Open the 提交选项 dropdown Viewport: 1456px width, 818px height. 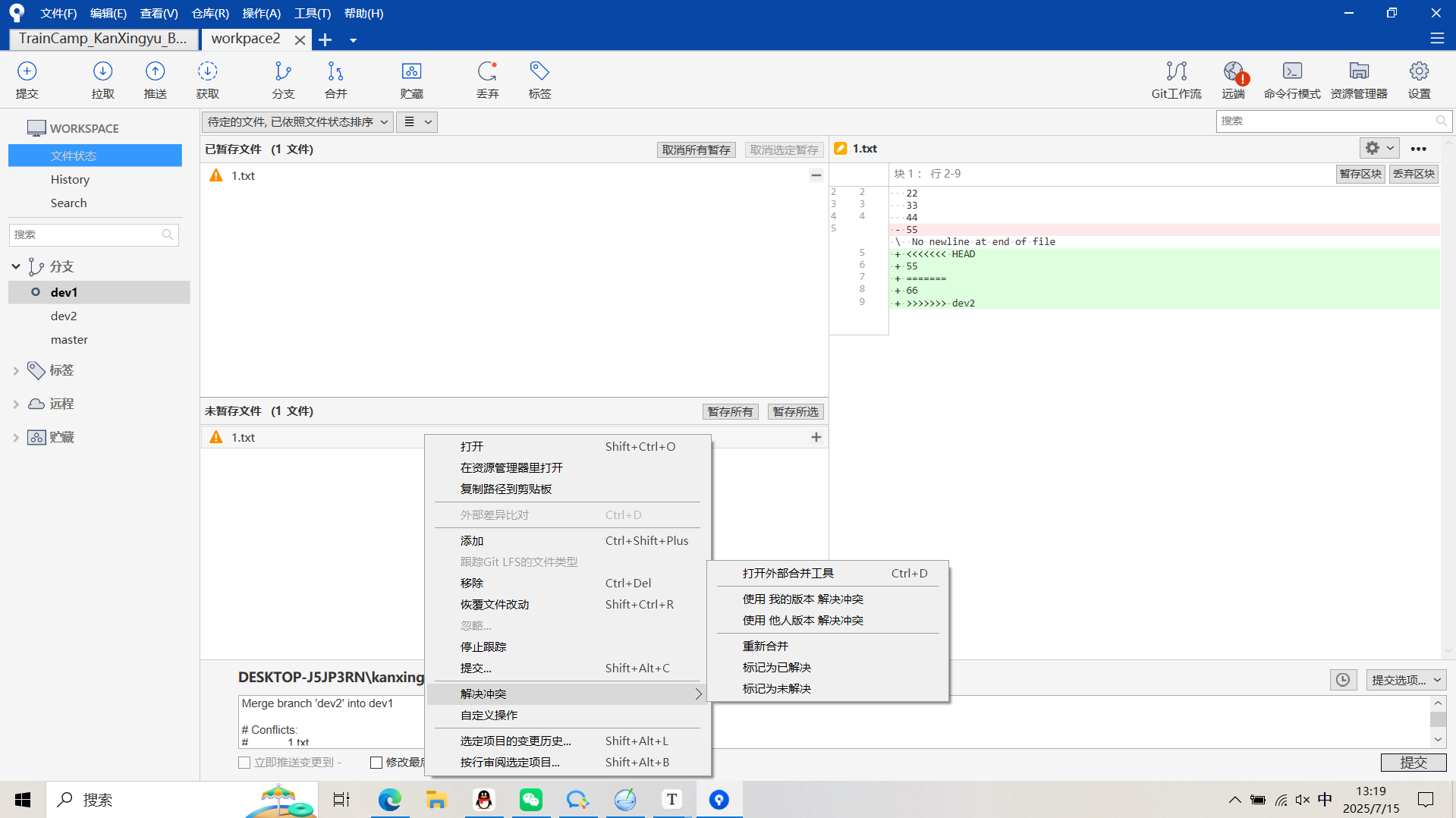[x=1406, y=680]
